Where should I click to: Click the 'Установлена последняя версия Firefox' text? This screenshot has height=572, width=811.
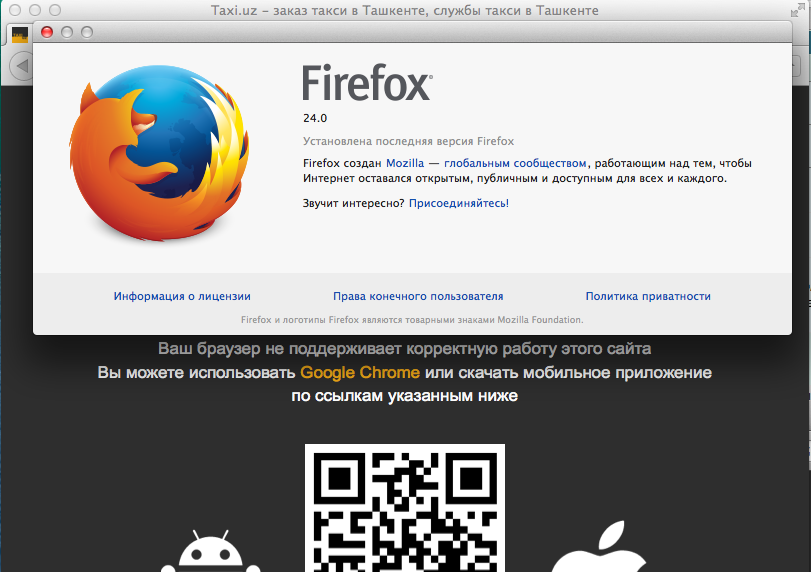coord(409,141)
